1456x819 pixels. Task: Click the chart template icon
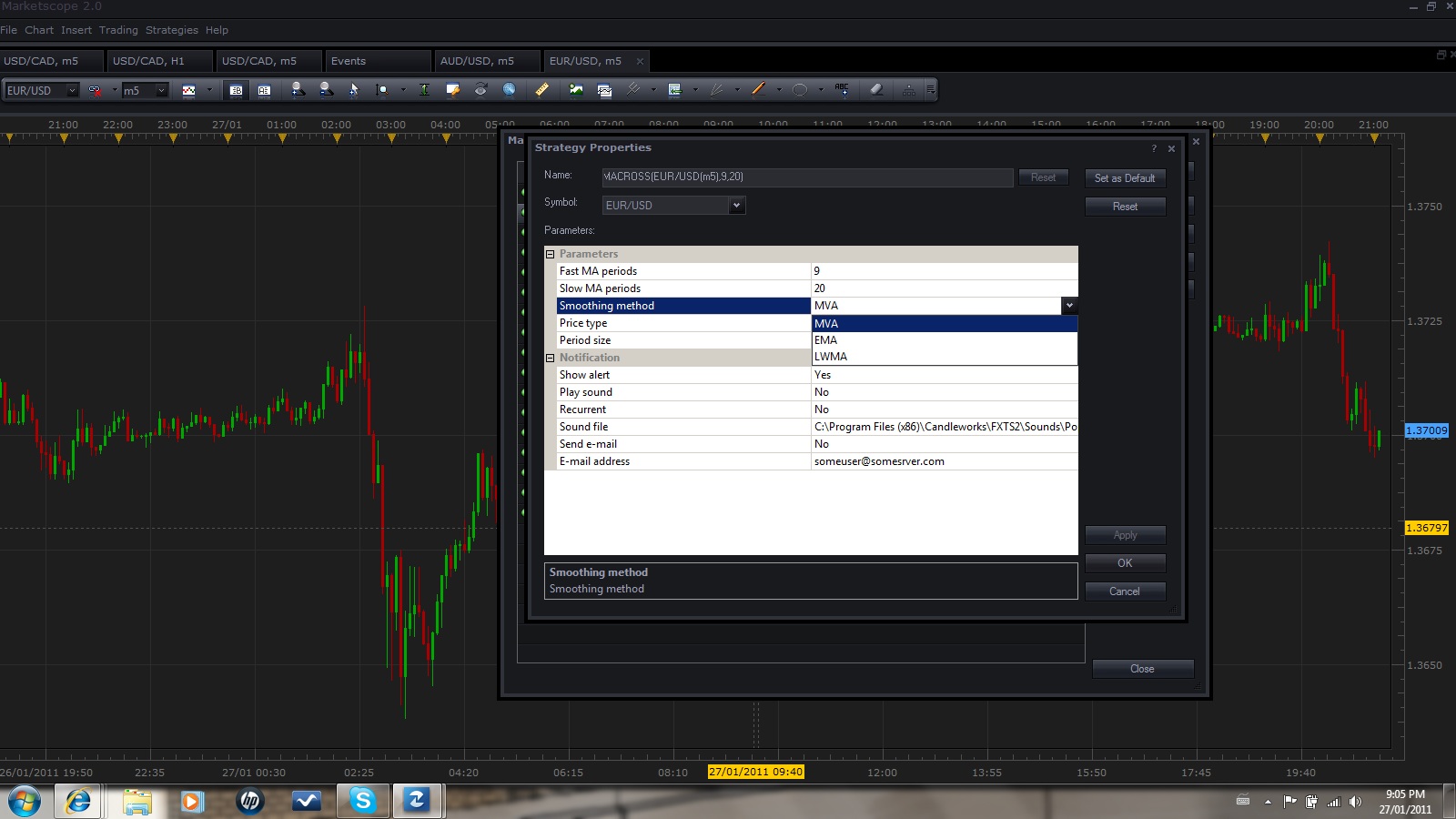click(604, 90)
